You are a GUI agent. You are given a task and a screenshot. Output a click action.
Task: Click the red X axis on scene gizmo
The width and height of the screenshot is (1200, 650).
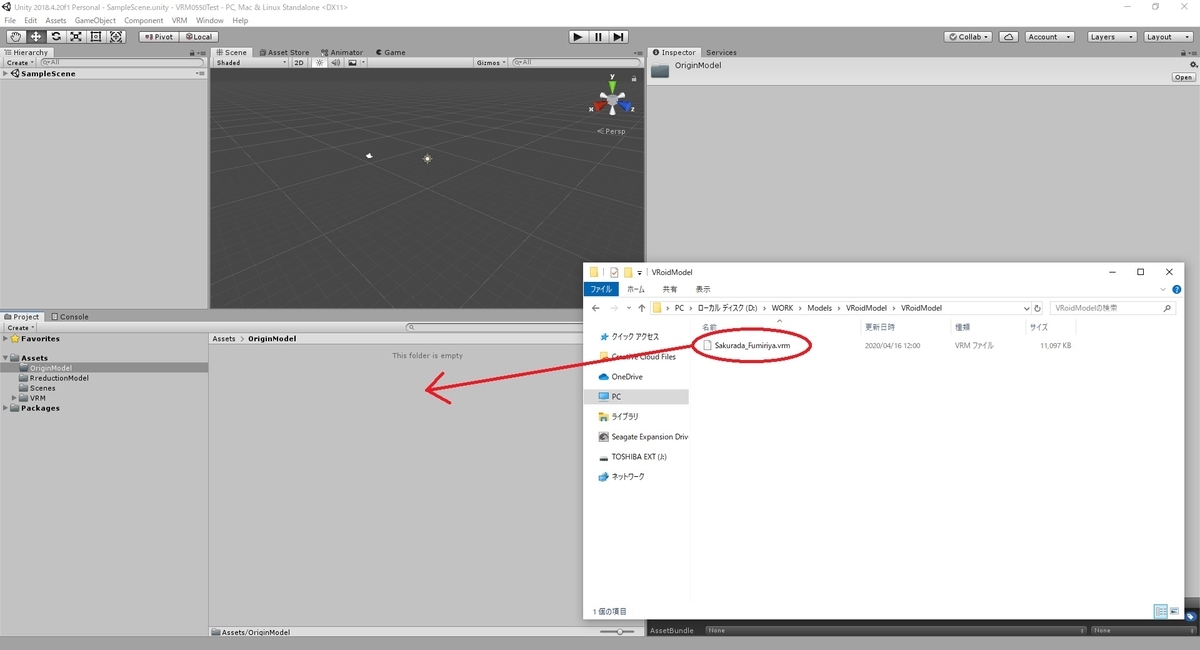pyautogui.click(x=598, y=105)
